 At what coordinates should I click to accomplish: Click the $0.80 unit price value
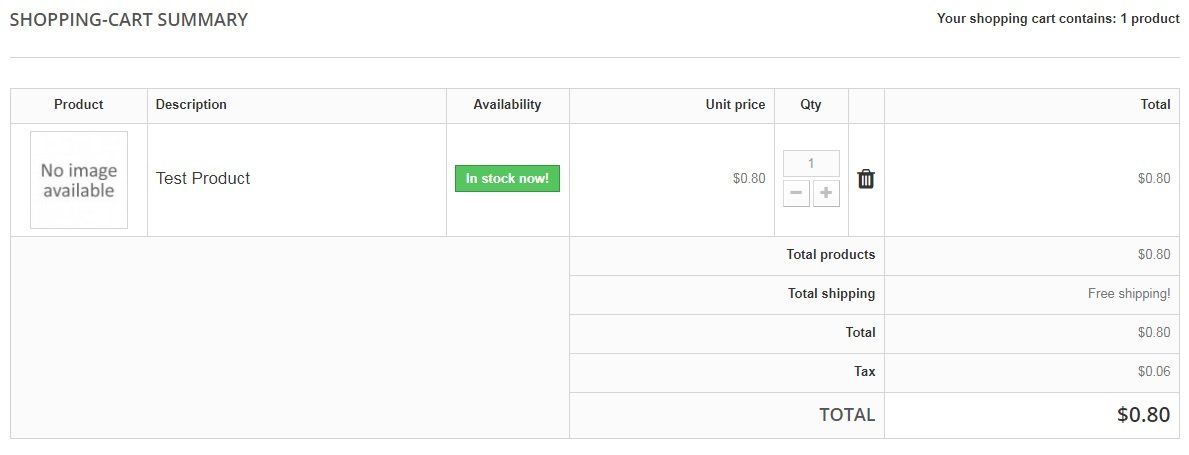tap(749, 179)
